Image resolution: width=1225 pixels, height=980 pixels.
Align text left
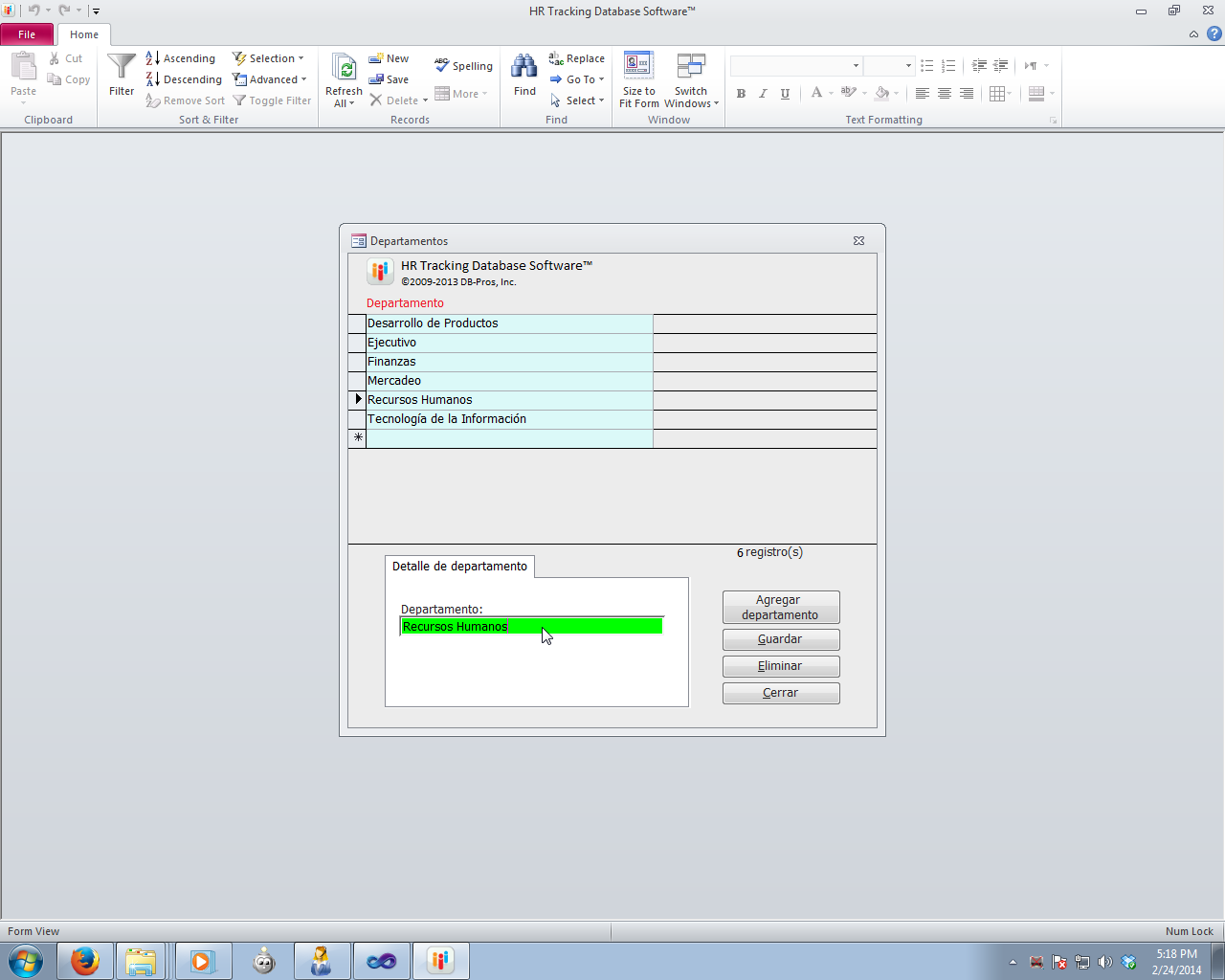click(x=923, y=94)
